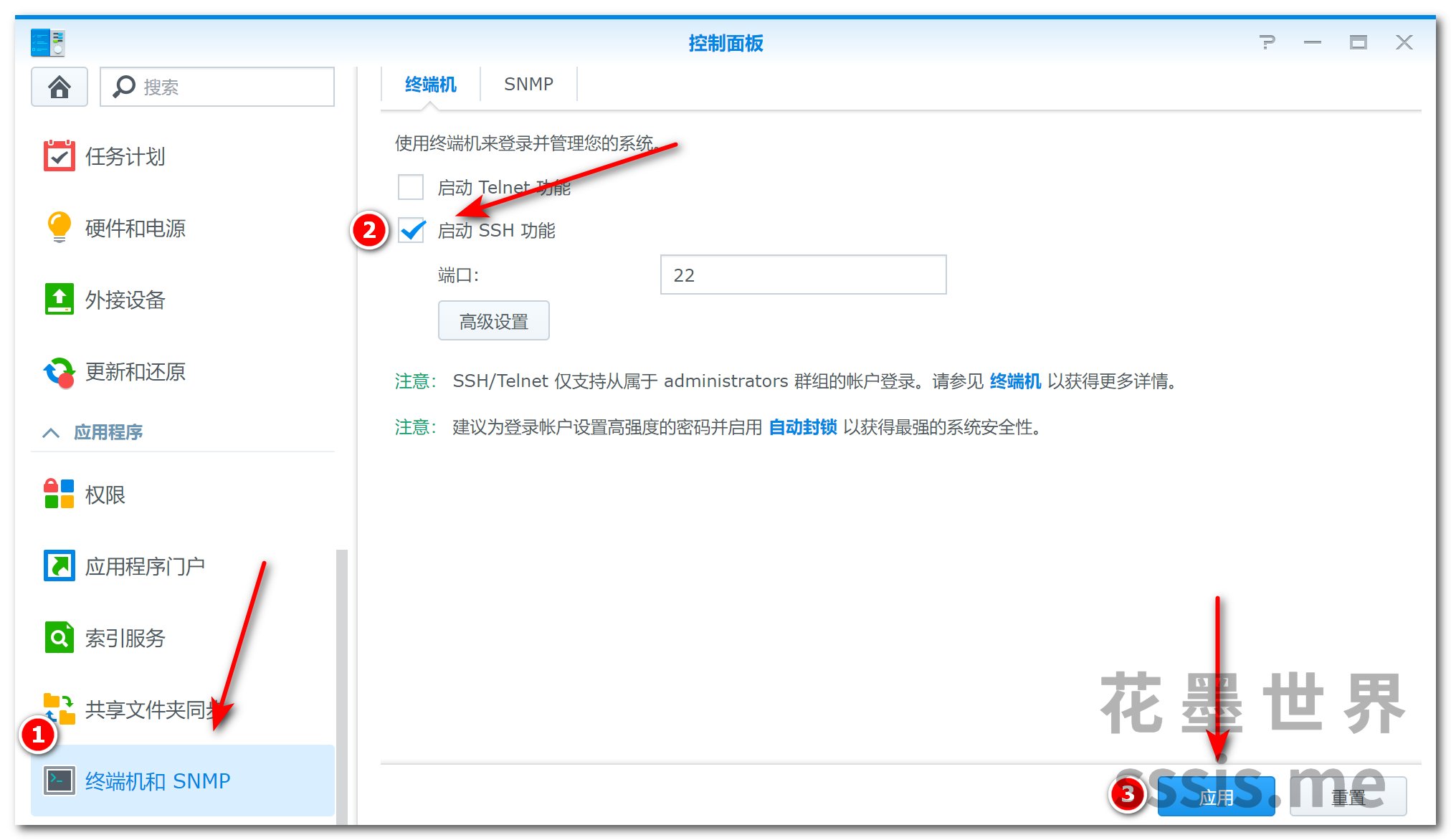The image size is (1451, 840).
Task: Open the help question mark icon
Action: [x=1267, y=42]
